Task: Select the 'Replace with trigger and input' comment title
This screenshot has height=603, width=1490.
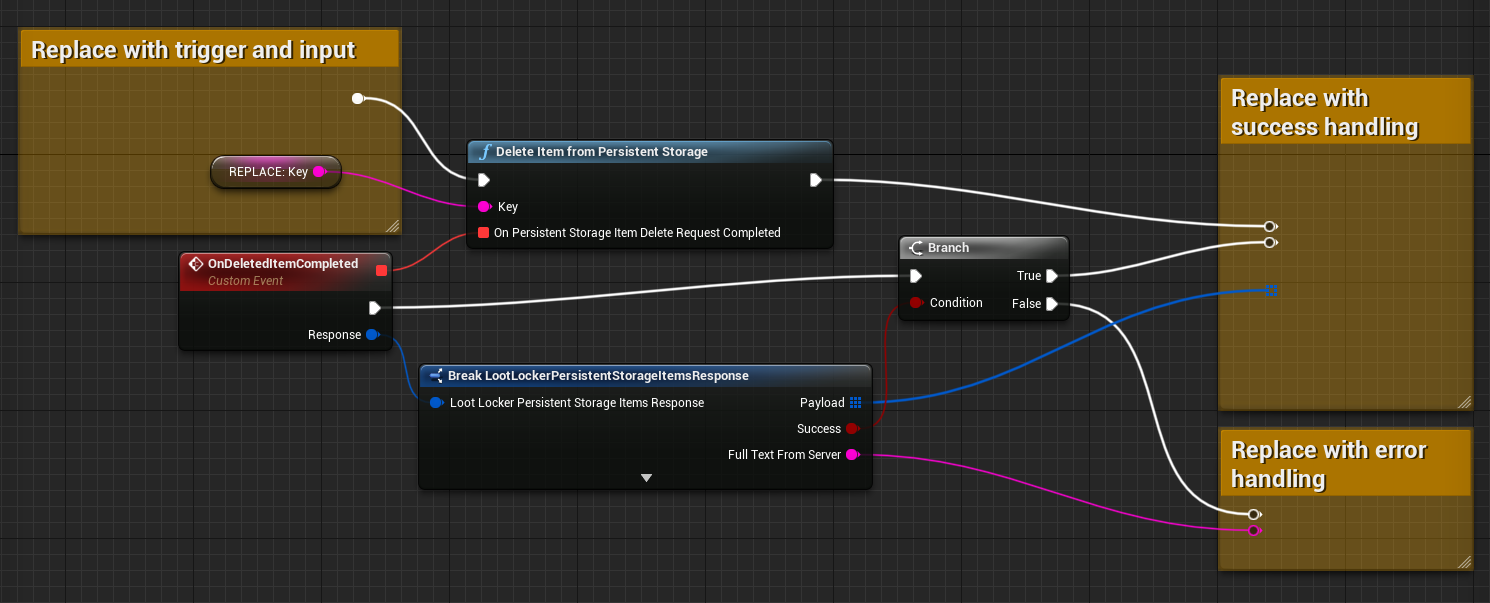Action: [193, 49]
